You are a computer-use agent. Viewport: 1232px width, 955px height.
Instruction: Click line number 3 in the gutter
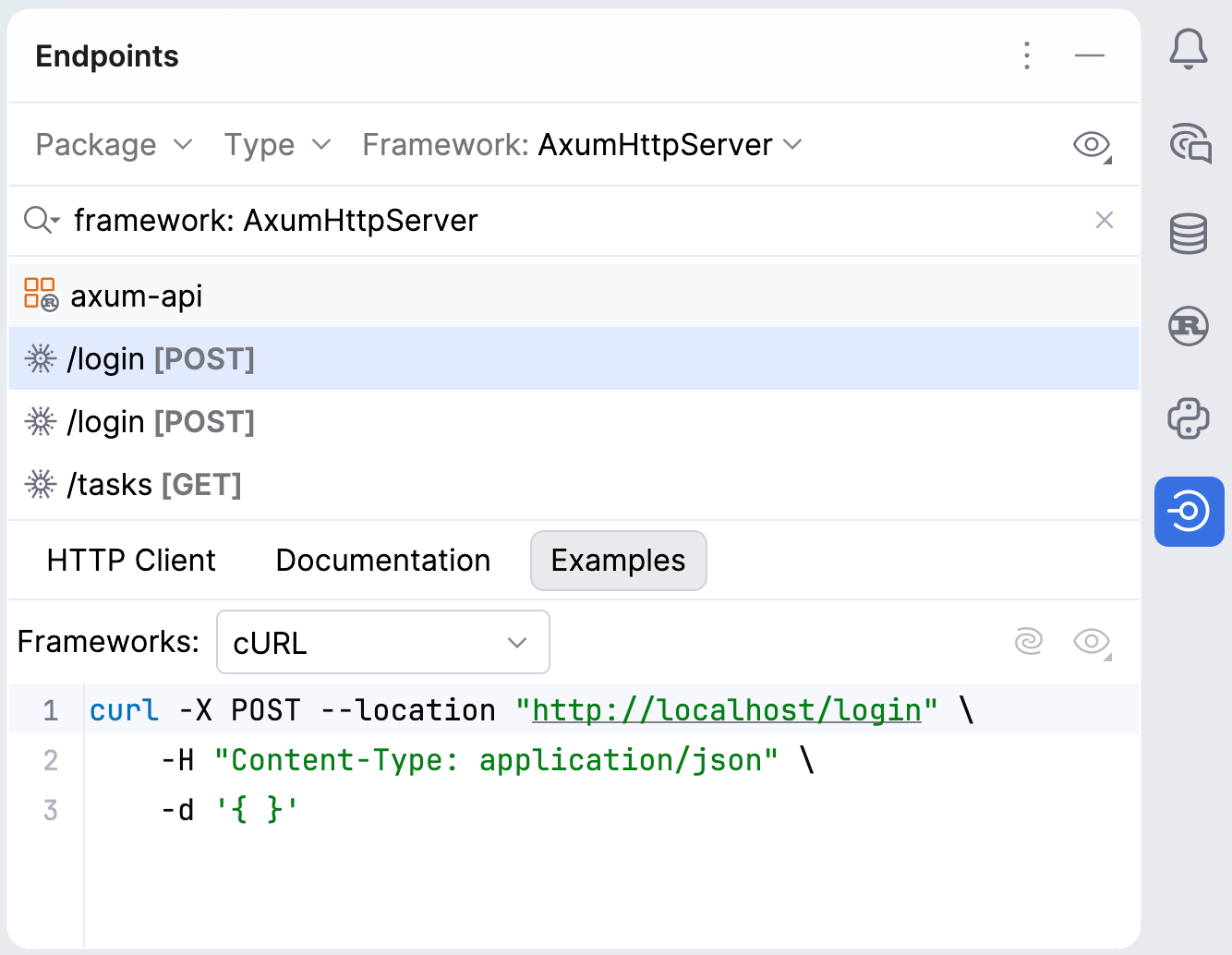(51, 810)
